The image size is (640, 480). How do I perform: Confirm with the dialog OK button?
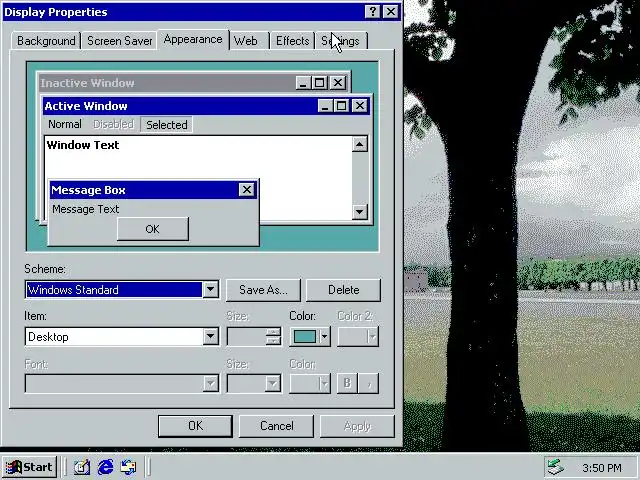pos(196,426)
